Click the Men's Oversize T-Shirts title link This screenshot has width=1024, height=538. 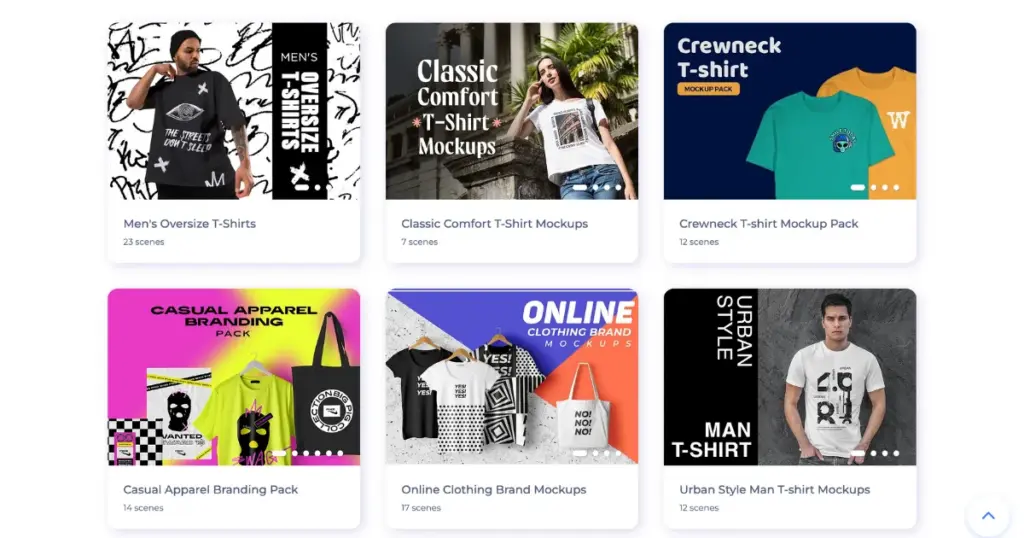click(189, 223)
